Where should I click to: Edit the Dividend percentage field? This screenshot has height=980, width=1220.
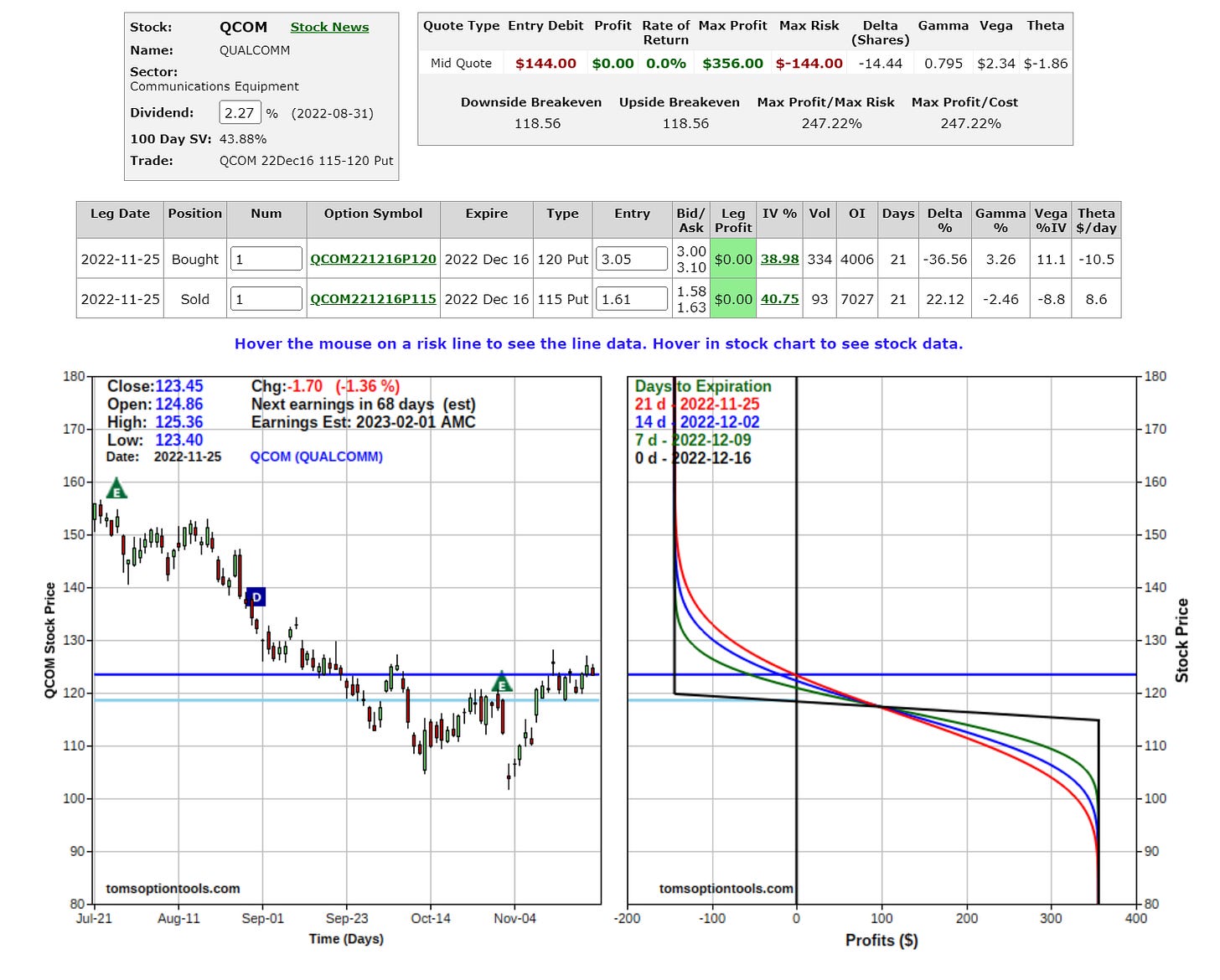tap(240, 112)
